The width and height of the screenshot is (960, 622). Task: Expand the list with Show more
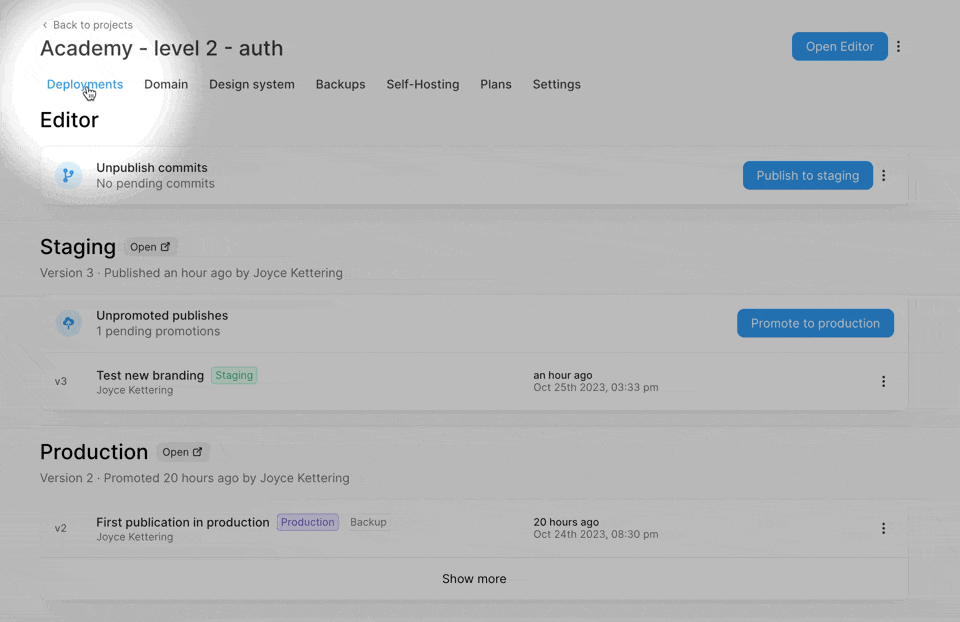[474, 579]
